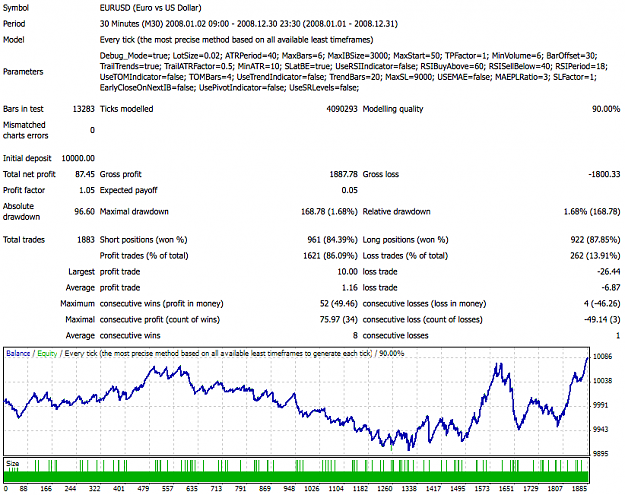Click the Modelling quality value 90.00%
This screenshot has height=495, width=625.
click(606, 109)
